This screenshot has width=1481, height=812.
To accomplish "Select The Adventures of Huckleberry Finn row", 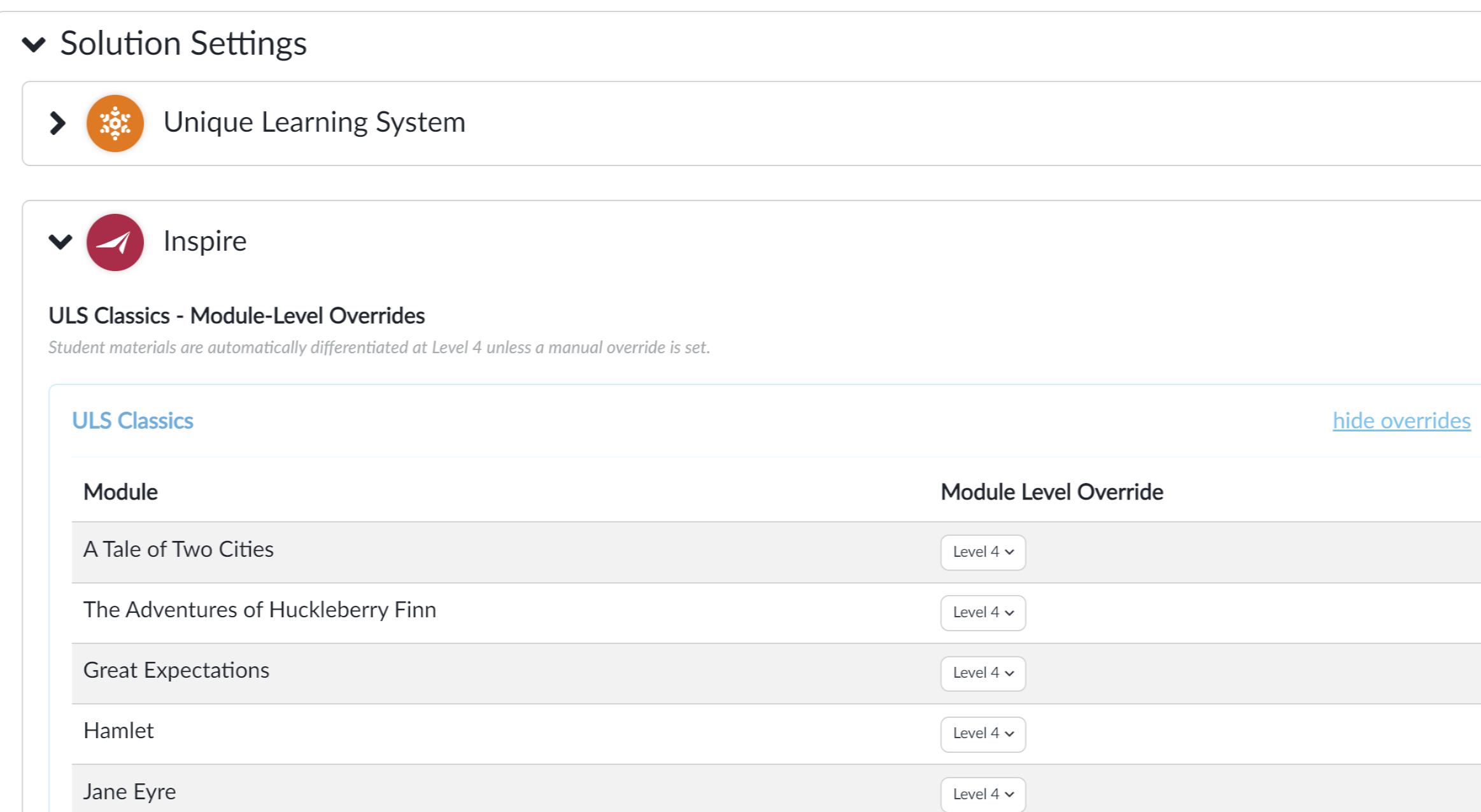I will 776,613.
